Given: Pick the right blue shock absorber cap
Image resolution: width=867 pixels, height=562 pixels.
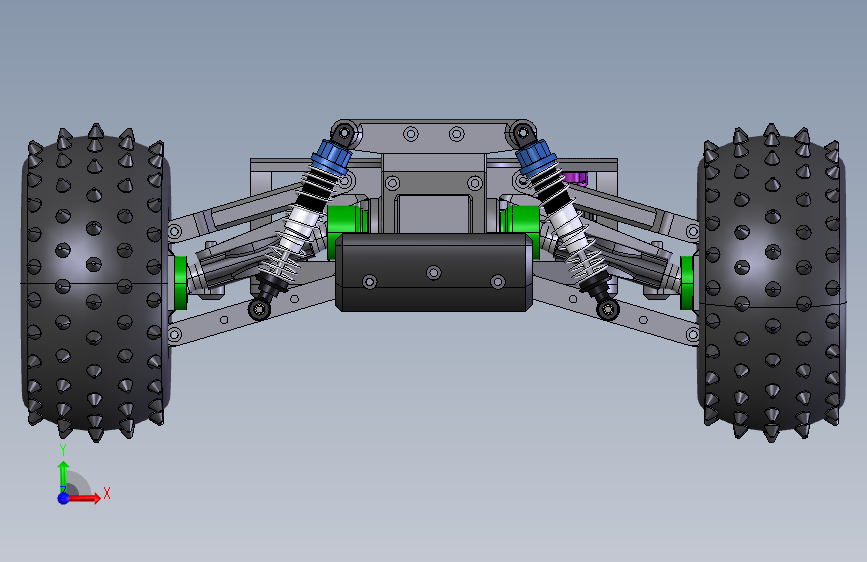Looking at the screenshot, I should [535, 158].
